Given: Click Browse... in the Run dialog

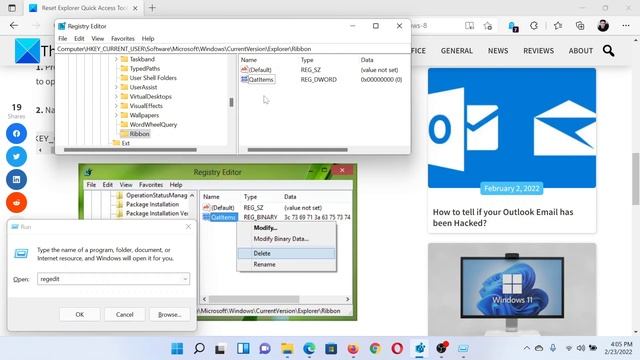Looking at the screenshot, I should point(169,315).
